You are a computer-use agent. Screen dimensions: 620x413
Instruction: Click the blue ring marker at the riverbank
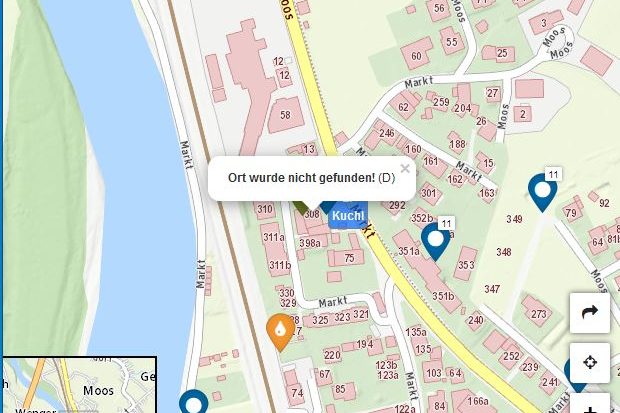[194, 402]
